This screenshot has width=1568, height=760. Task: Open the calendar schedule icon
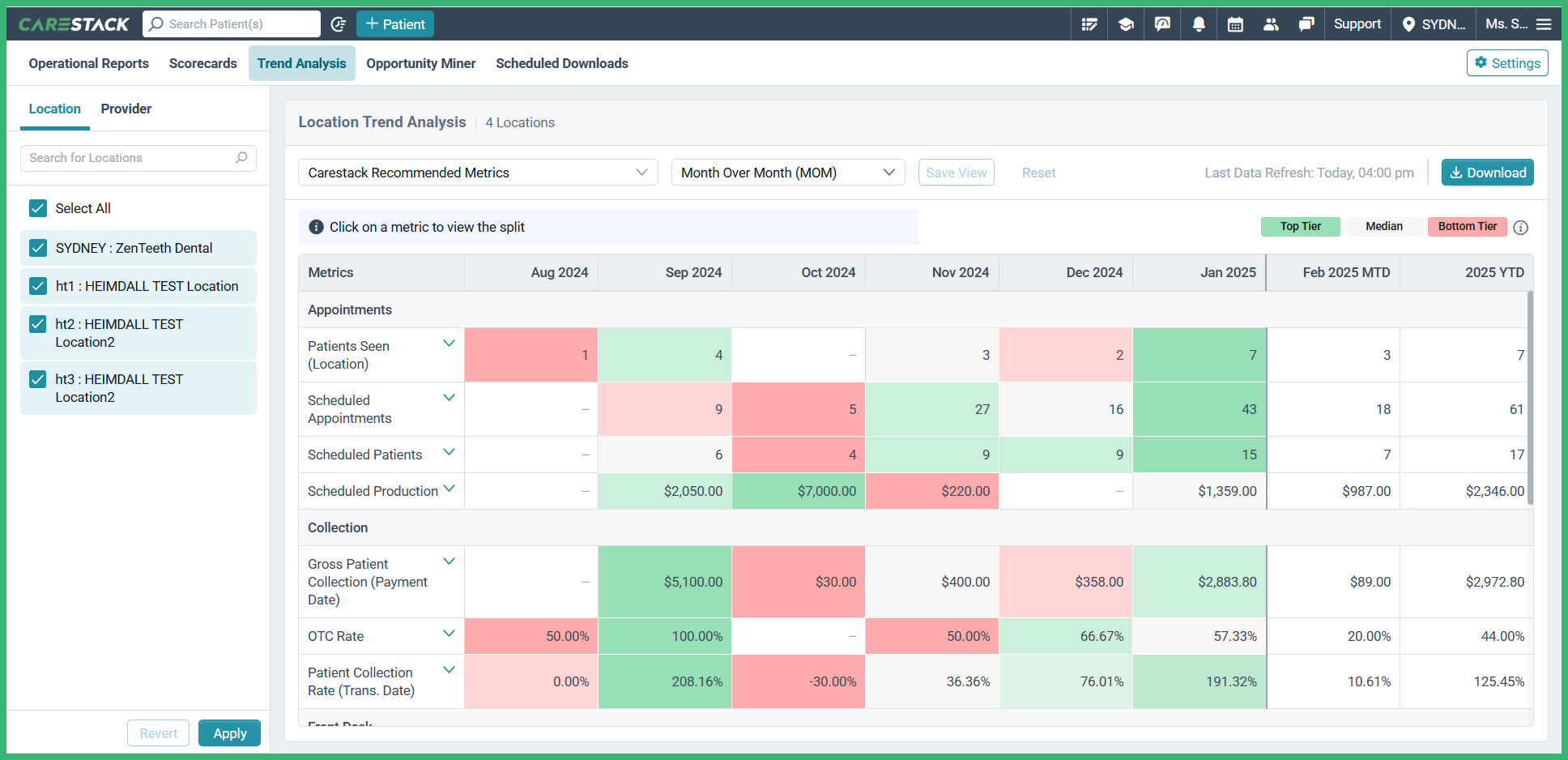pos(1235,23)
